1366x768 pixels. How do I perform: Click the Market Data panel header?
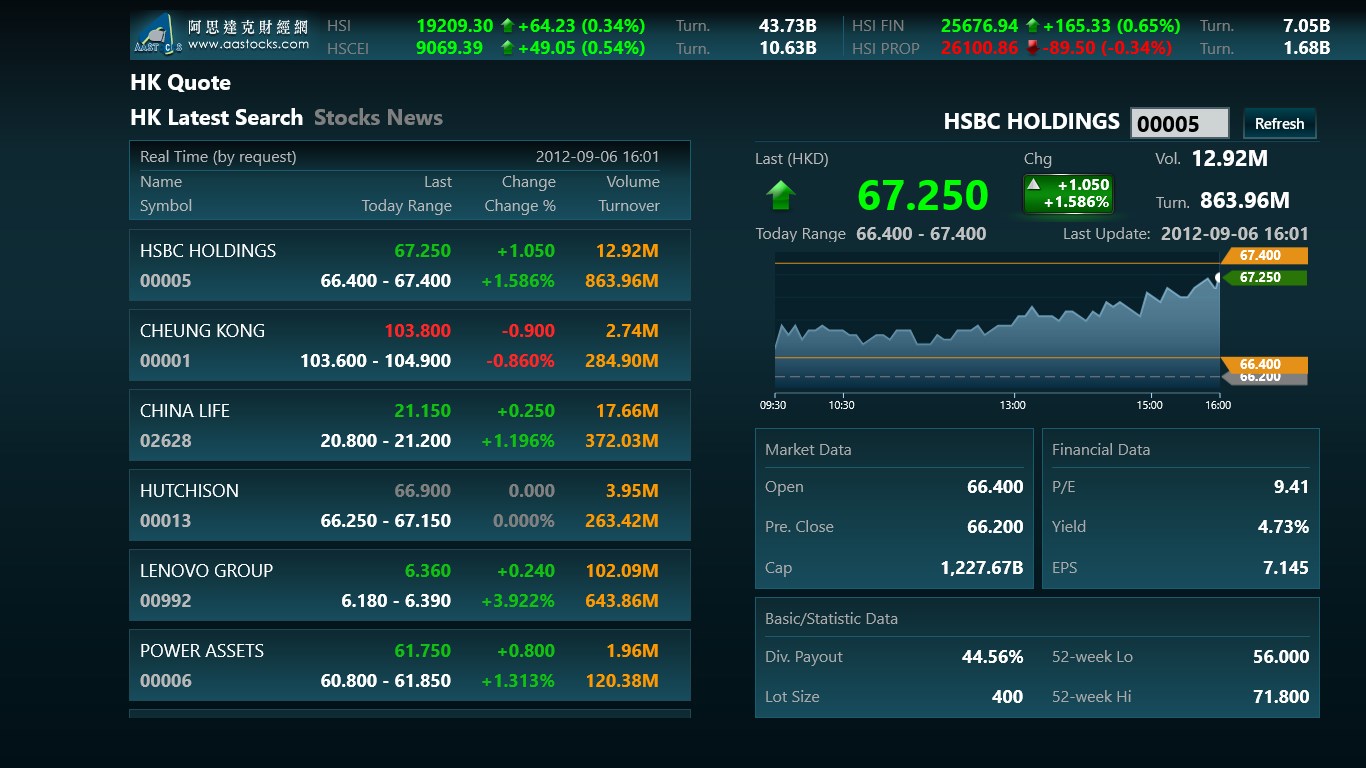(808, 450)
